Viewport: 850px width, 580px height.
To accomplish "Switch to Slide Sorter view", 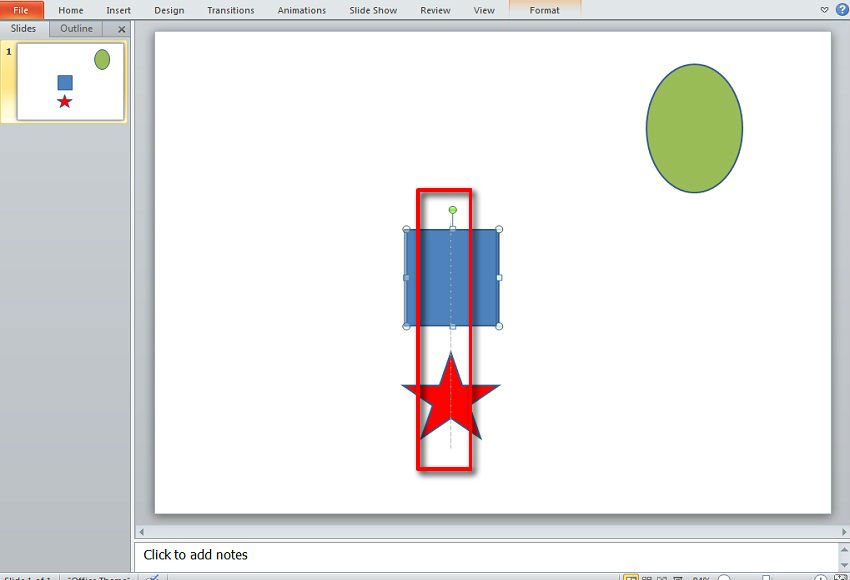I will click(x=648, y=575).
